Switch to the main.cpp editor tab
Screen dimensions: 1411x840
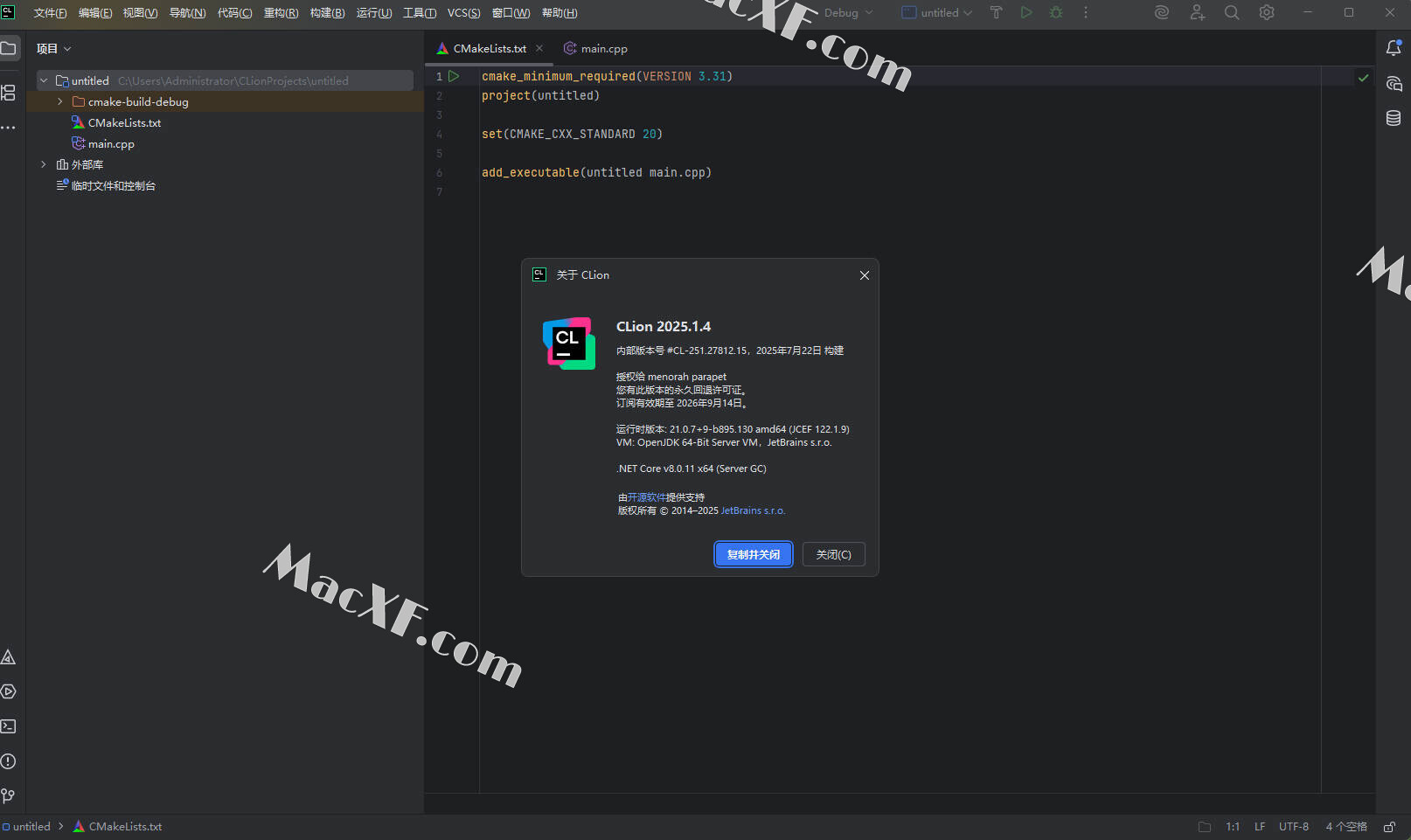596,48
